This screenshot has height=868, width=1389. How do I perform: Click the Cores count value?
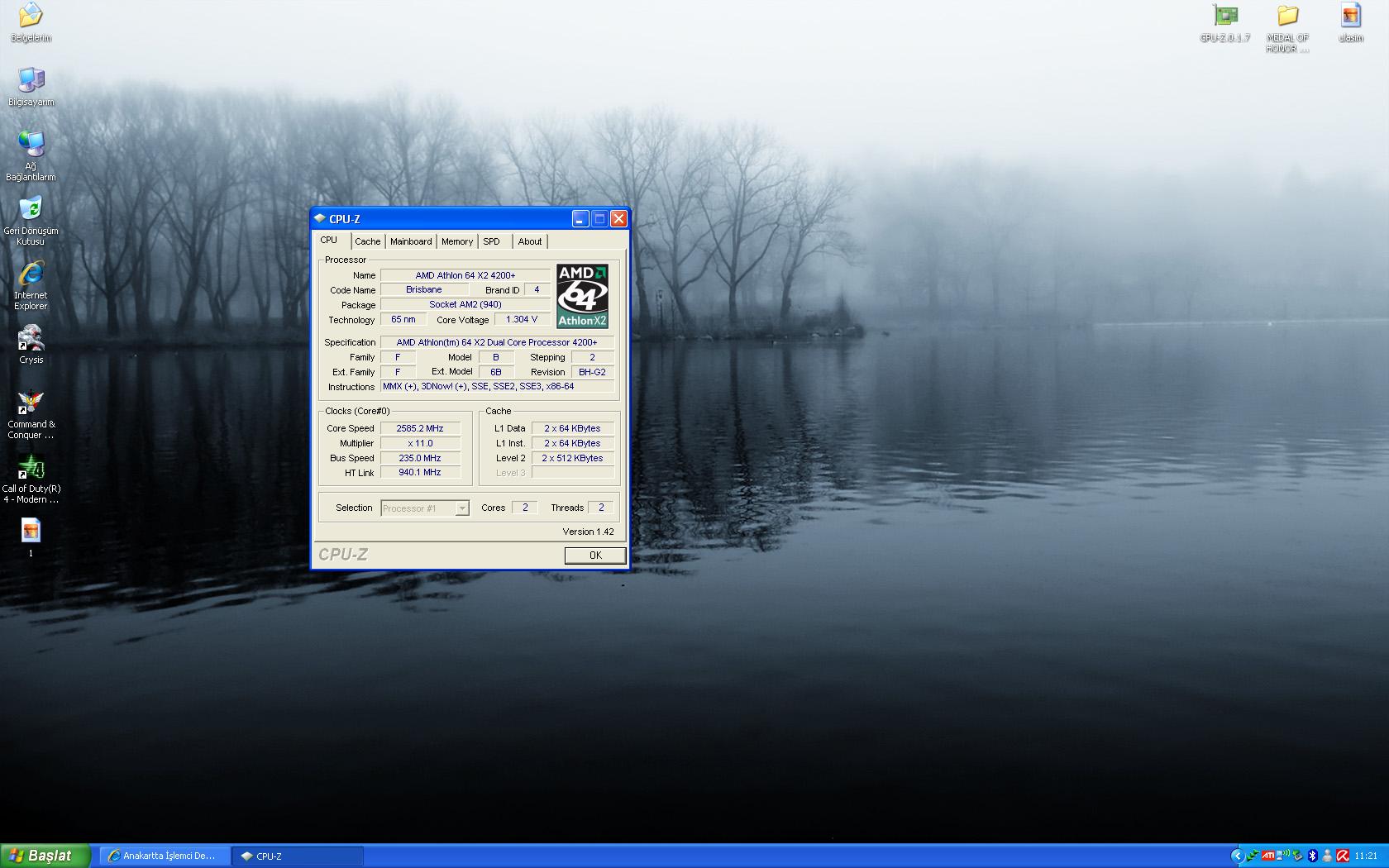pyautogui.click(x=525, y=508)
